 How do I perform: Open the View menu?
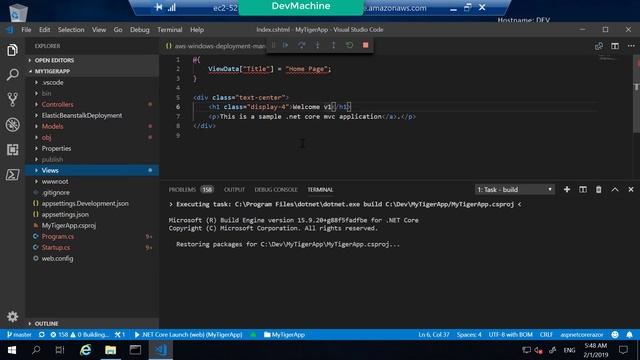pos(99,30)
